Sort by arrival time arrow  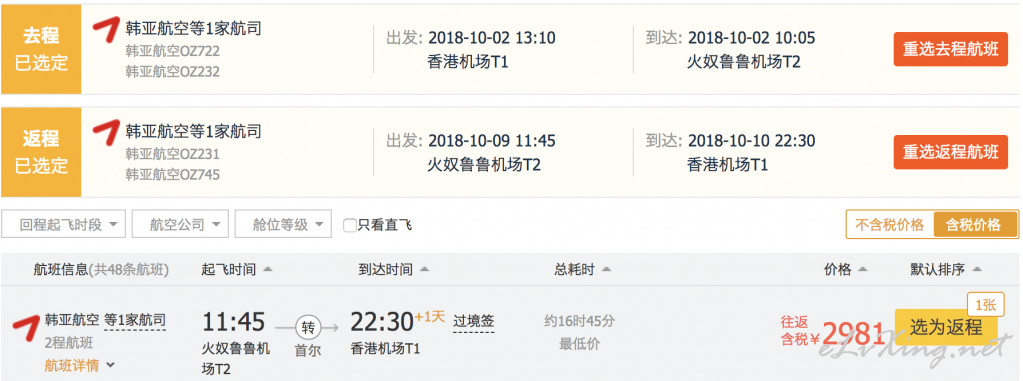coord(424,269)
